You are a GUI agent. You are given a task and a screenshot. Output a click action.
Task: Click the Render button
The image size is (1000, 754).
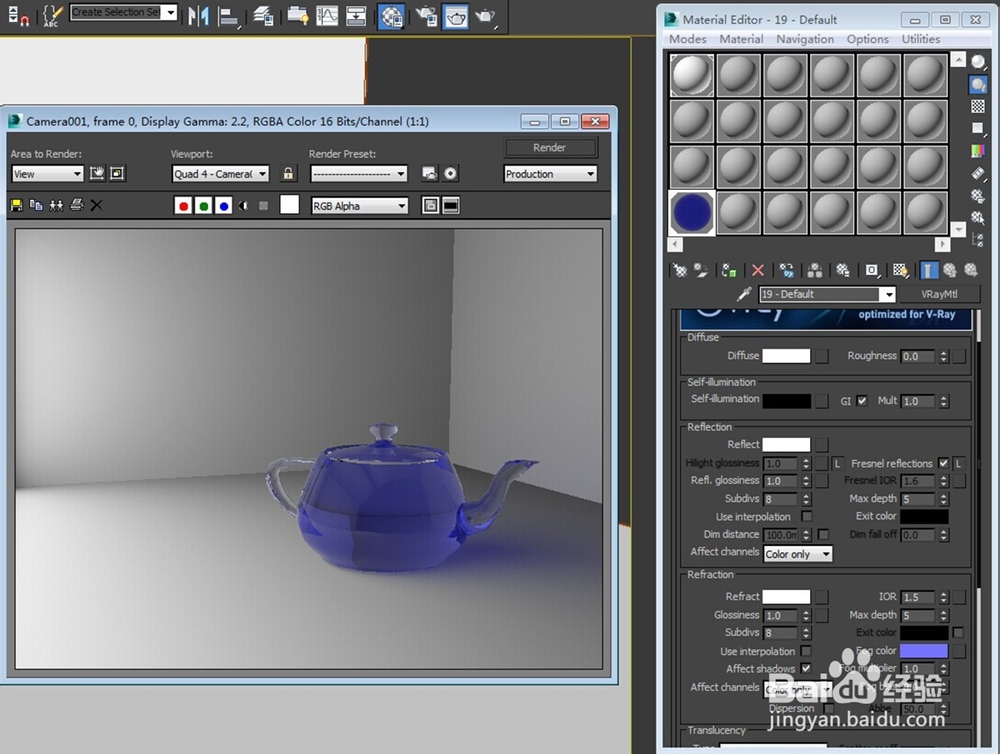pyautogui.click(x=550, y=147)
